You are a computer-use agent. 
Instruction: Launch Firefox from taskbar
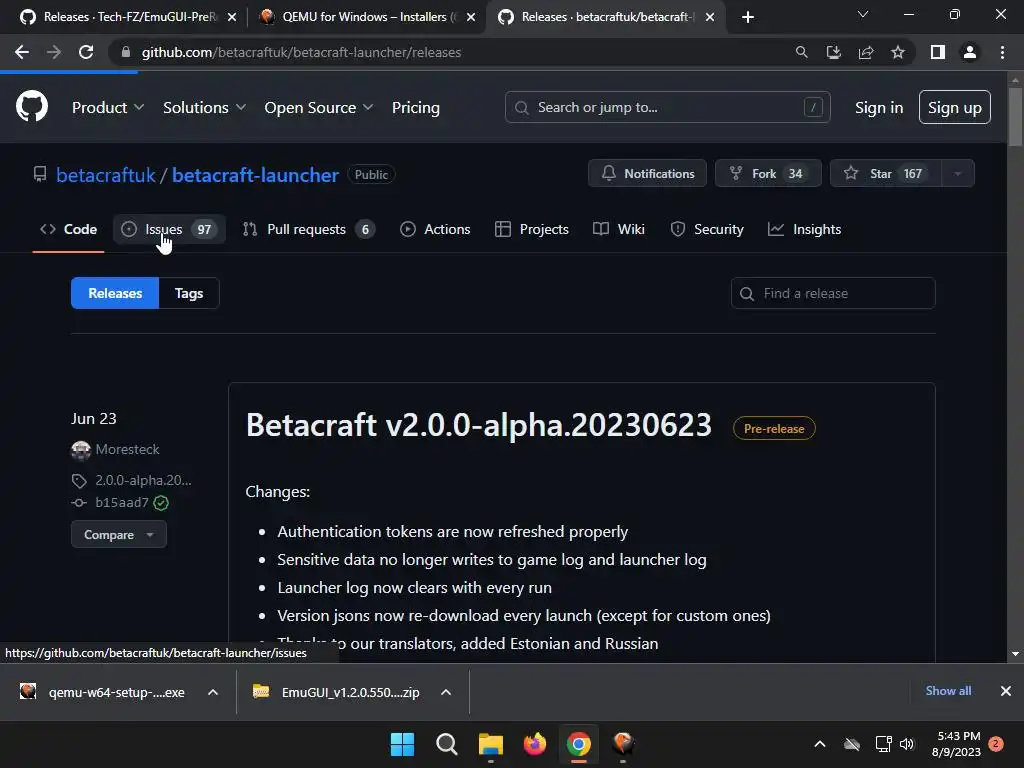[x=535, y=744]
